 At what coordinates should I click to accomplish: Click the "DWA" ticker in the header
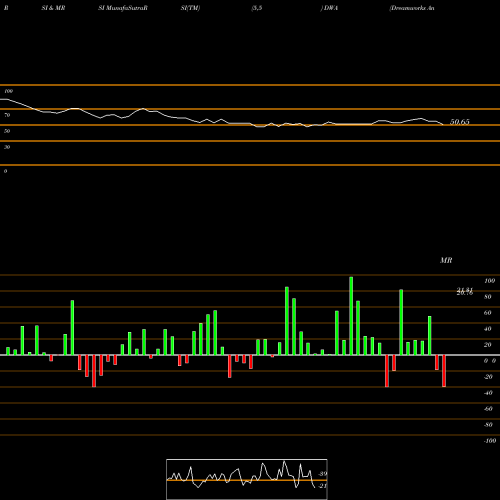331,8
